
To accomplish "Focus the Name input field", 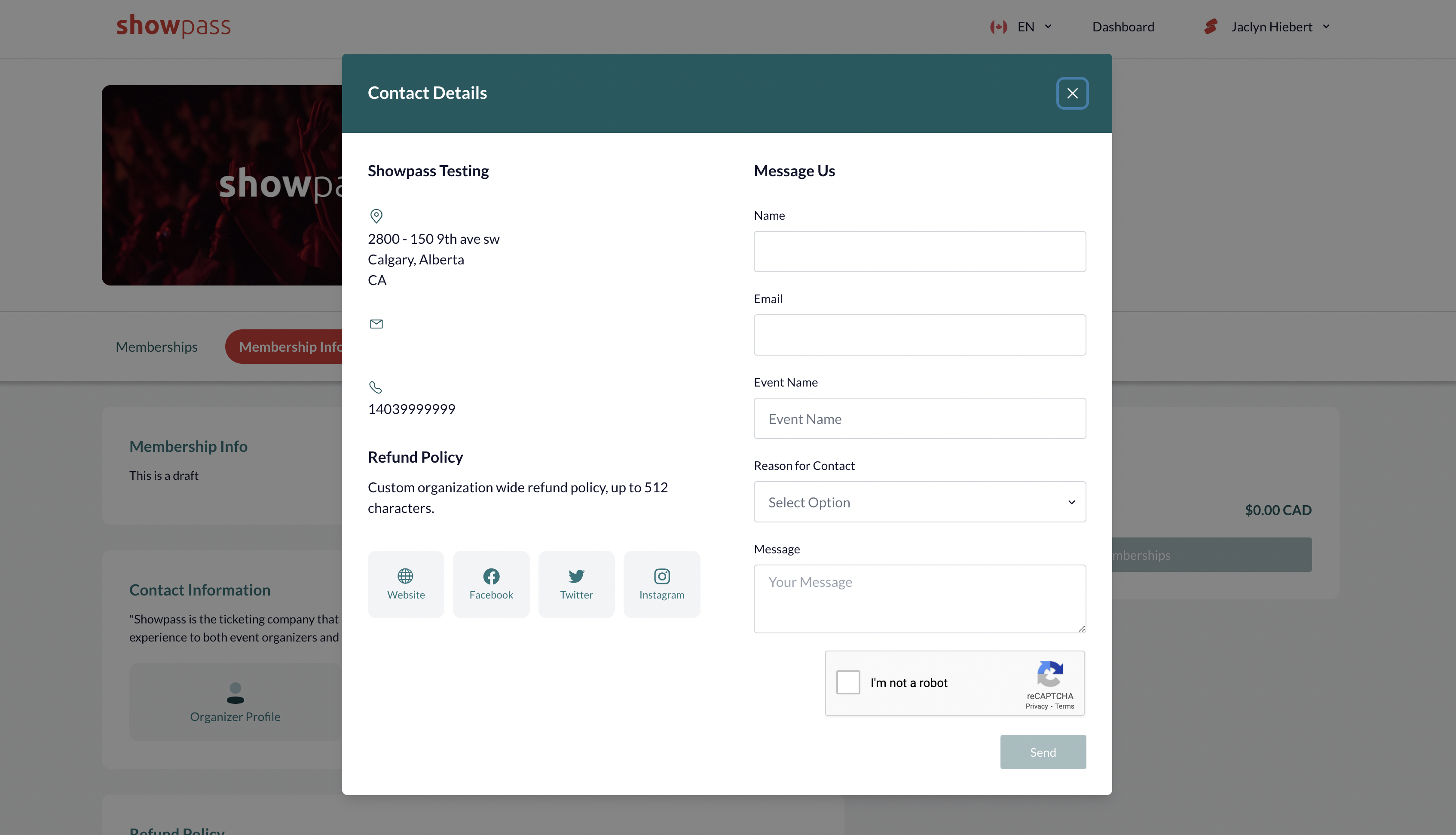I will click(920, 251).
